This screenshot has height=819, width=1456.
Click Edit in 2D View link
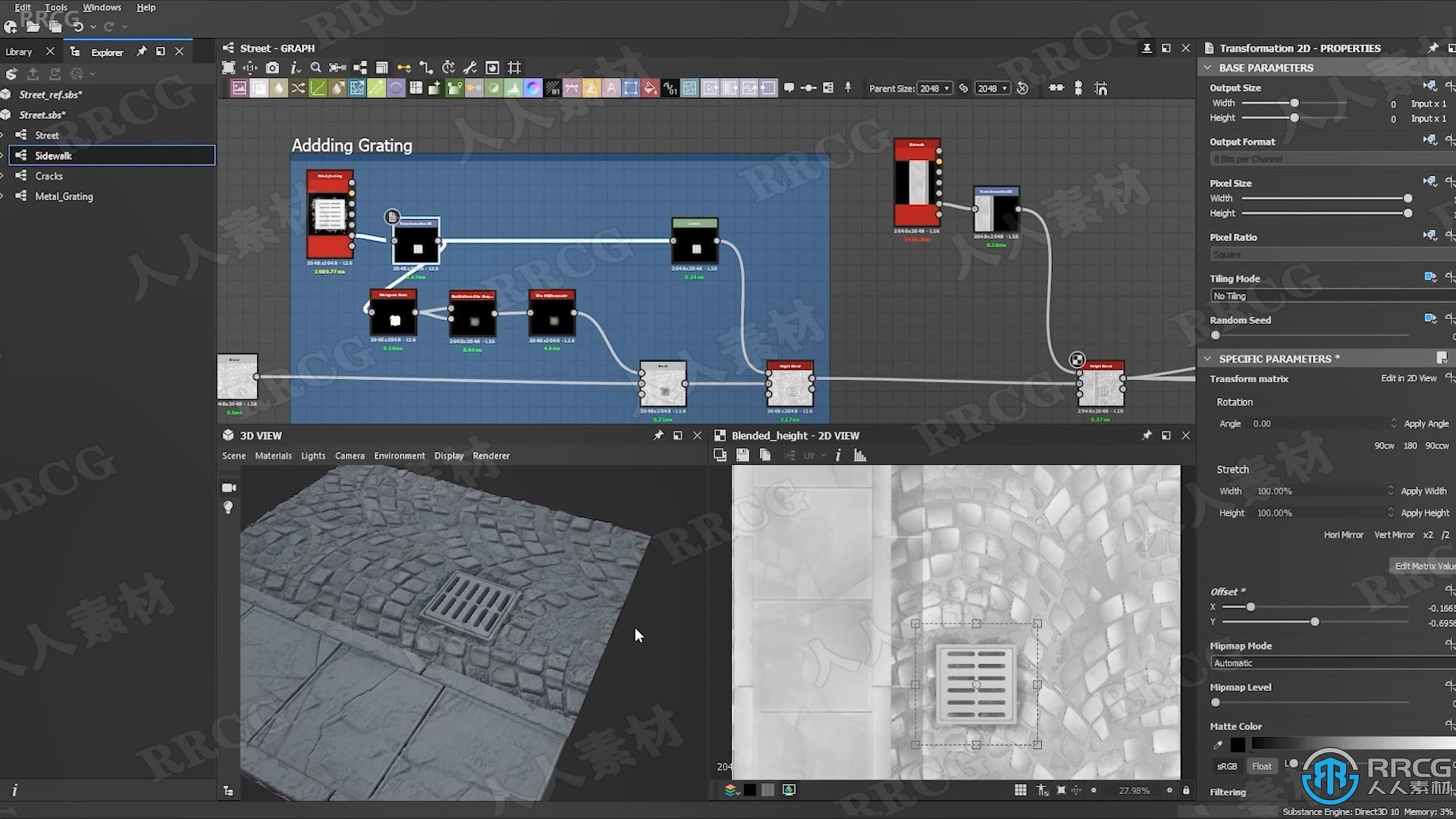point(1408,378)
